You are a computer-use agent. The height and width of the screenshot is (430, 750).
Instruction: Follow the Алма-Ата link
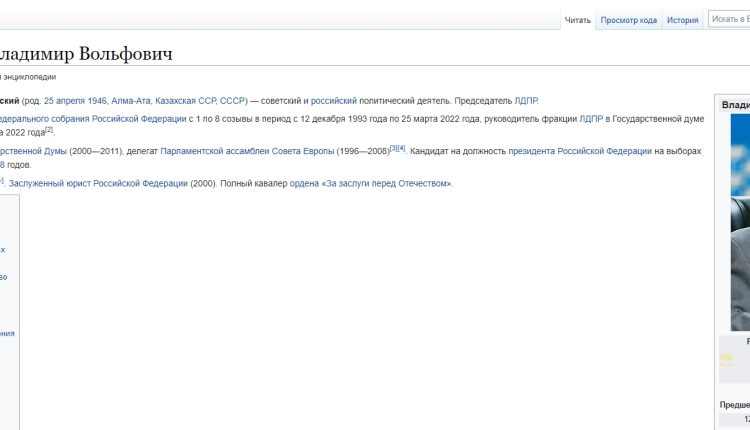131,101
